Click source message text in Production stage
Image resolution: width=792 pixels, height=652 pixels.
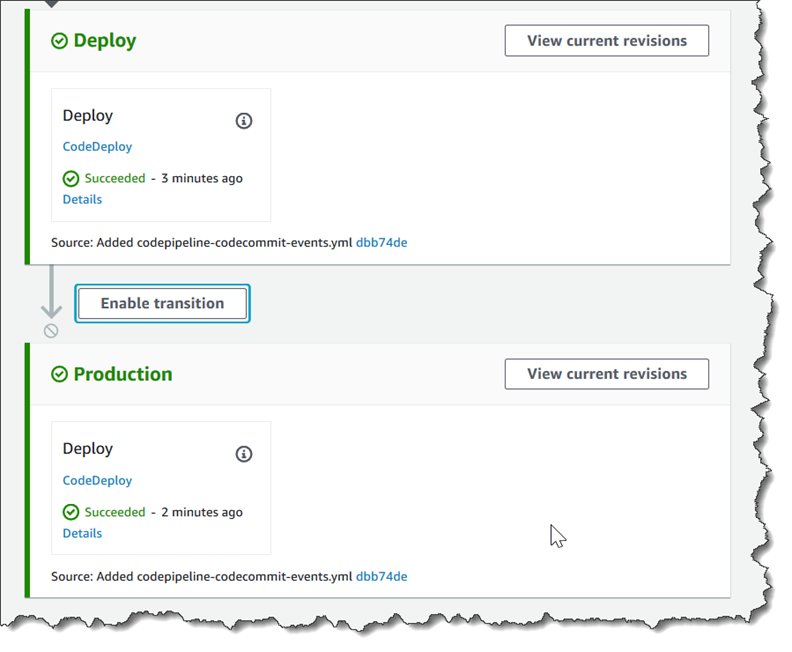[202, 577]
